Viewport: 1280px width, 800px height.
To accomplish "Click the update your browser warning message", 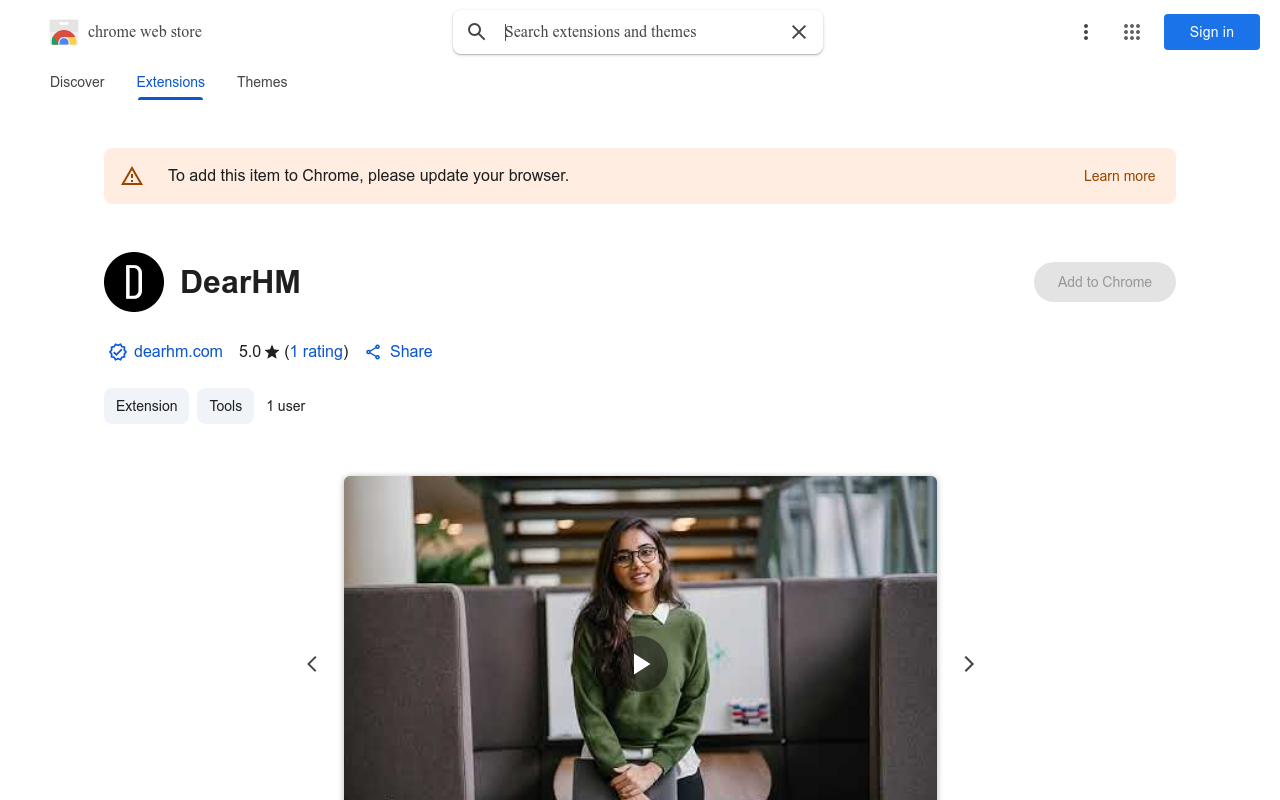I will [x=368, y=176].
